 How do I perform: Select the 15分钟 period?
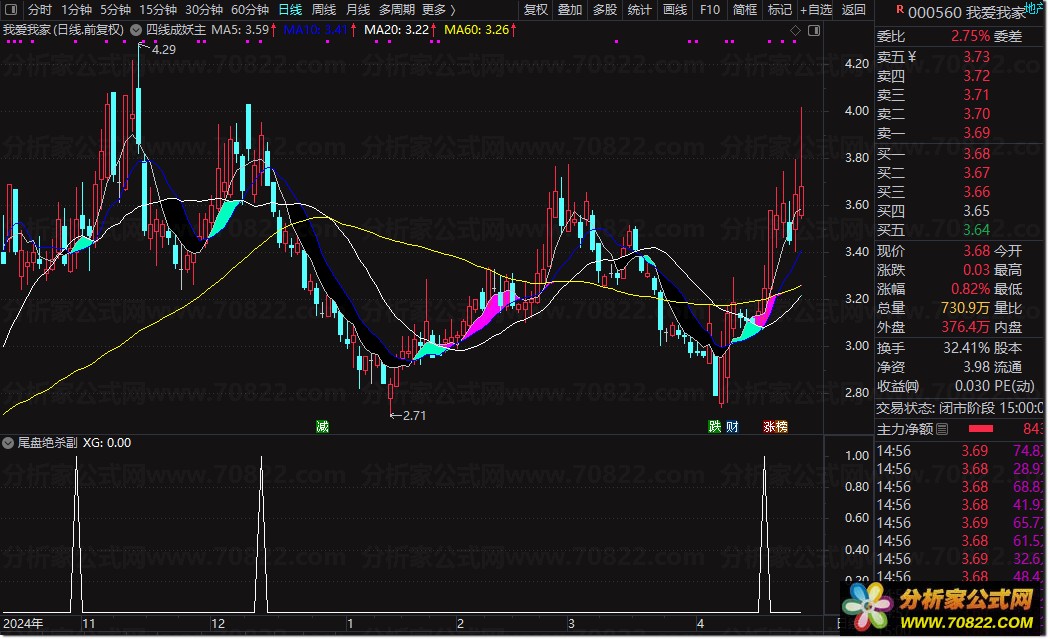pos(157,9)
